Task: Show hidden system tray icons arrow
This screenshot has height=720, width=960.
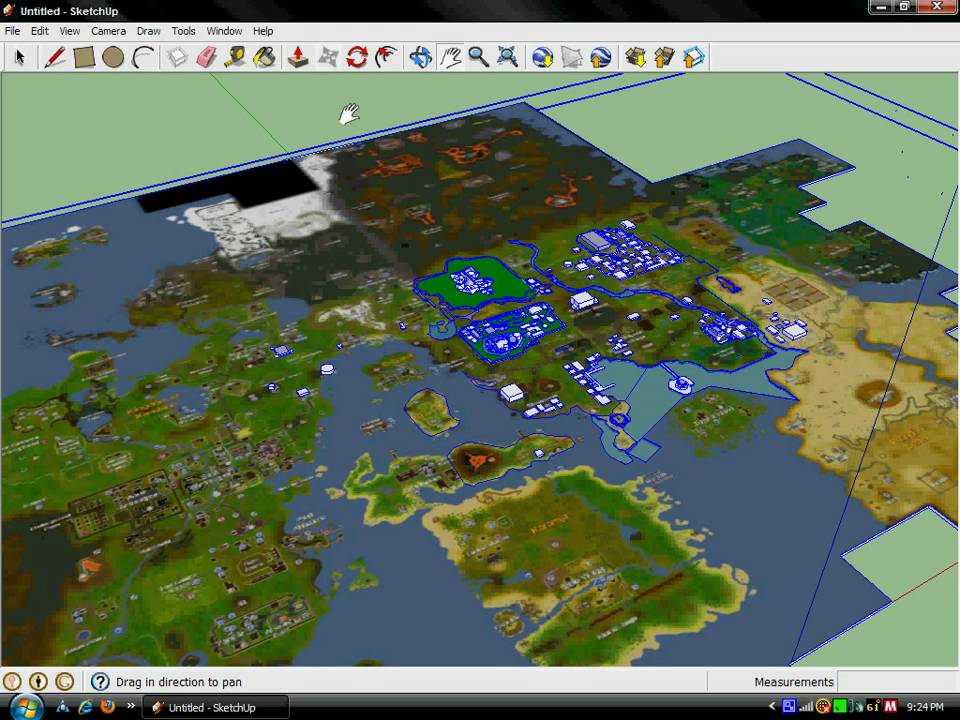Action: [x=772, y=707]
